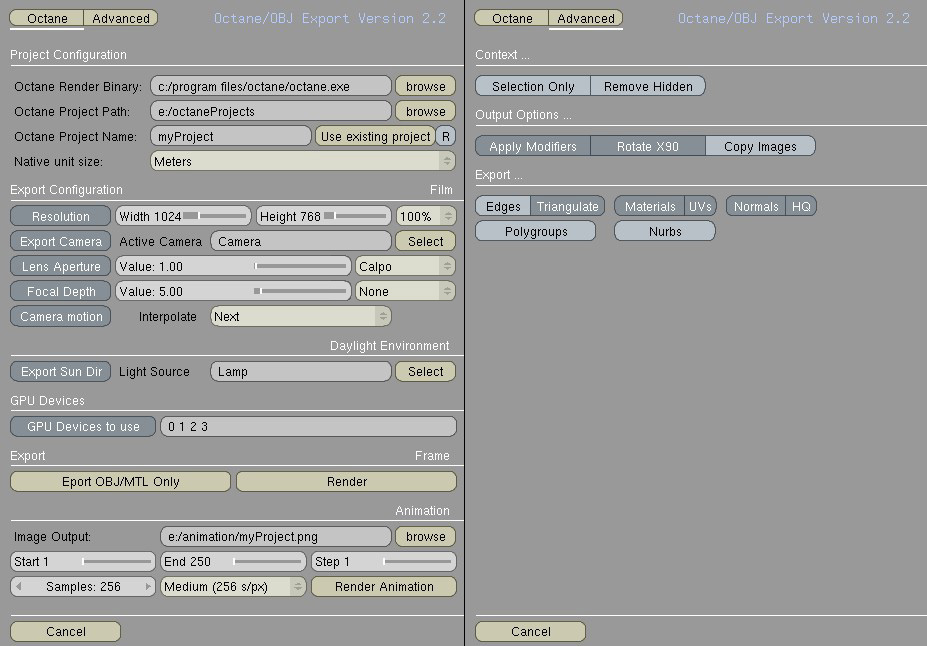
Task: Browse for Image Output path
Action: pos(425,536)
